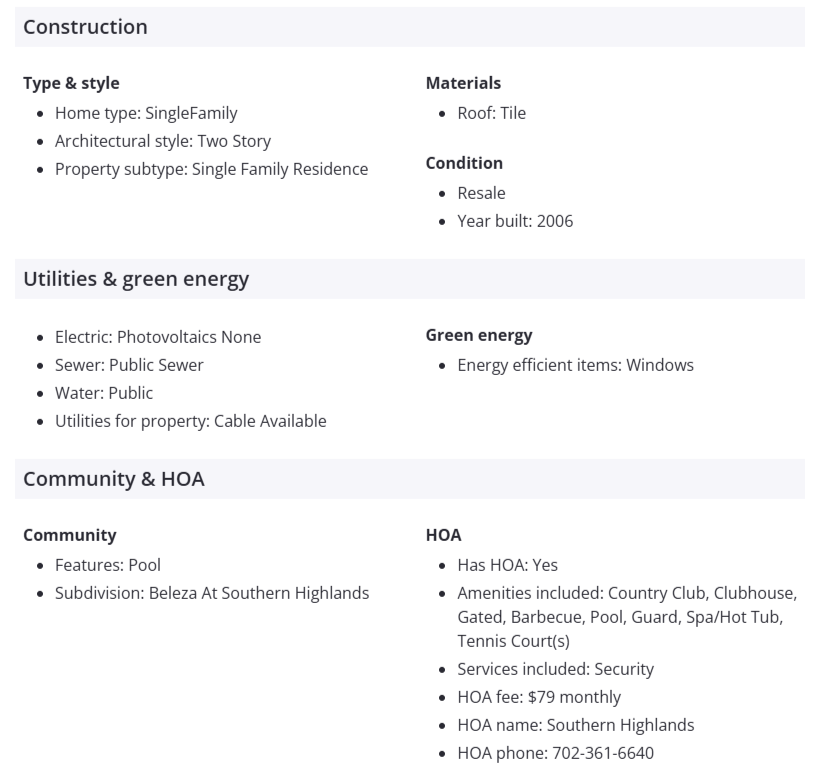This screenshot has height=766, width=838.
Task: Click the Architectural style: Two Story item
Action: click(163, 141)
